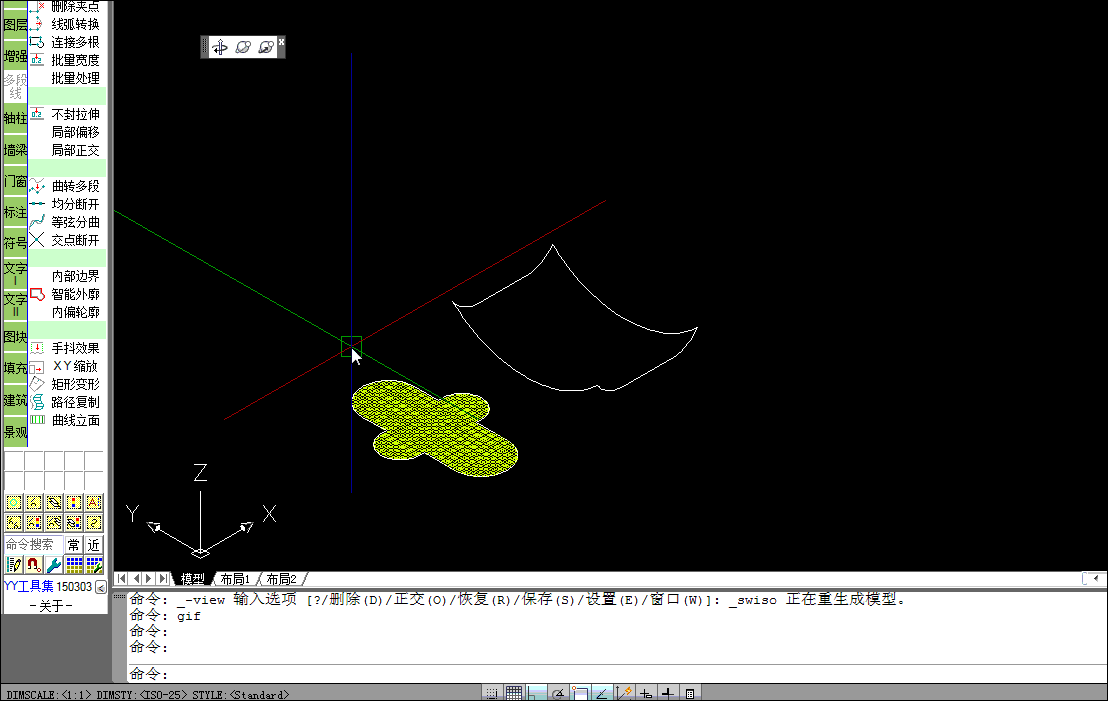Jump to last layout tab using arrow
The width and height of the screenshot is (1108, 701).
164,579
